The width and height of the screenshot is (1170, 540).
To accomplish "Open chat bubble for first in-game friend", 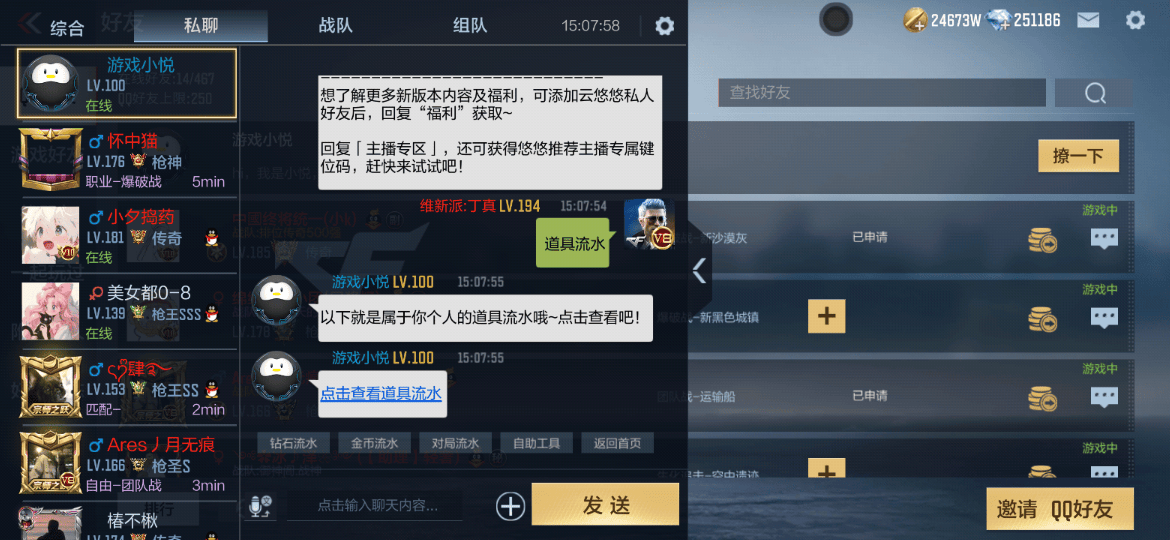I will [x=1104, y=239].
